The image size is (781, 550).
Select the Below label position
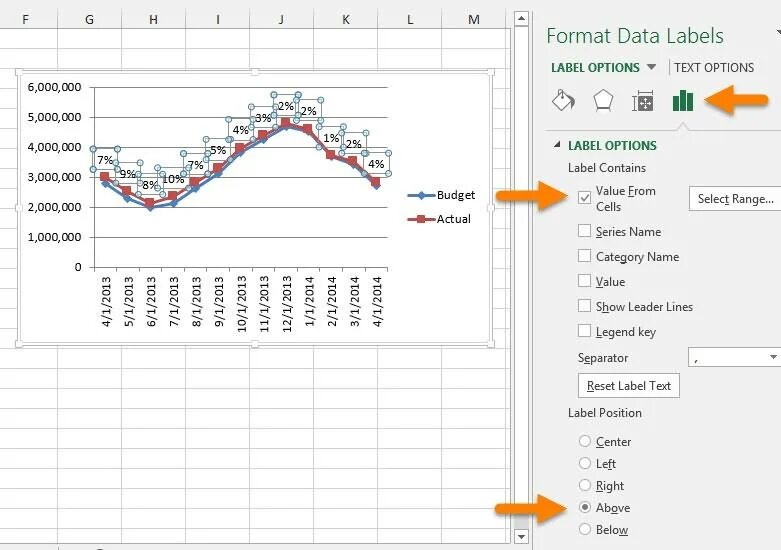585,529
